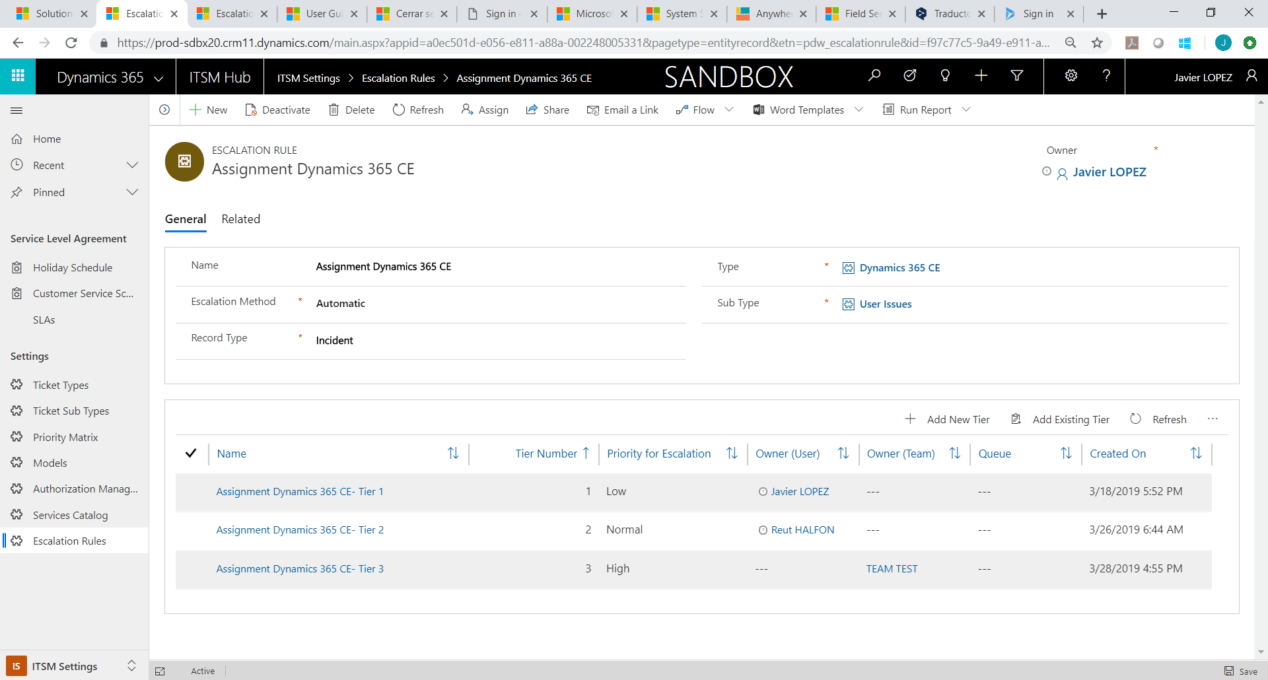Click the Escalation Rule entity icon
Screen dimensions: 1268x680
(184, 161)
